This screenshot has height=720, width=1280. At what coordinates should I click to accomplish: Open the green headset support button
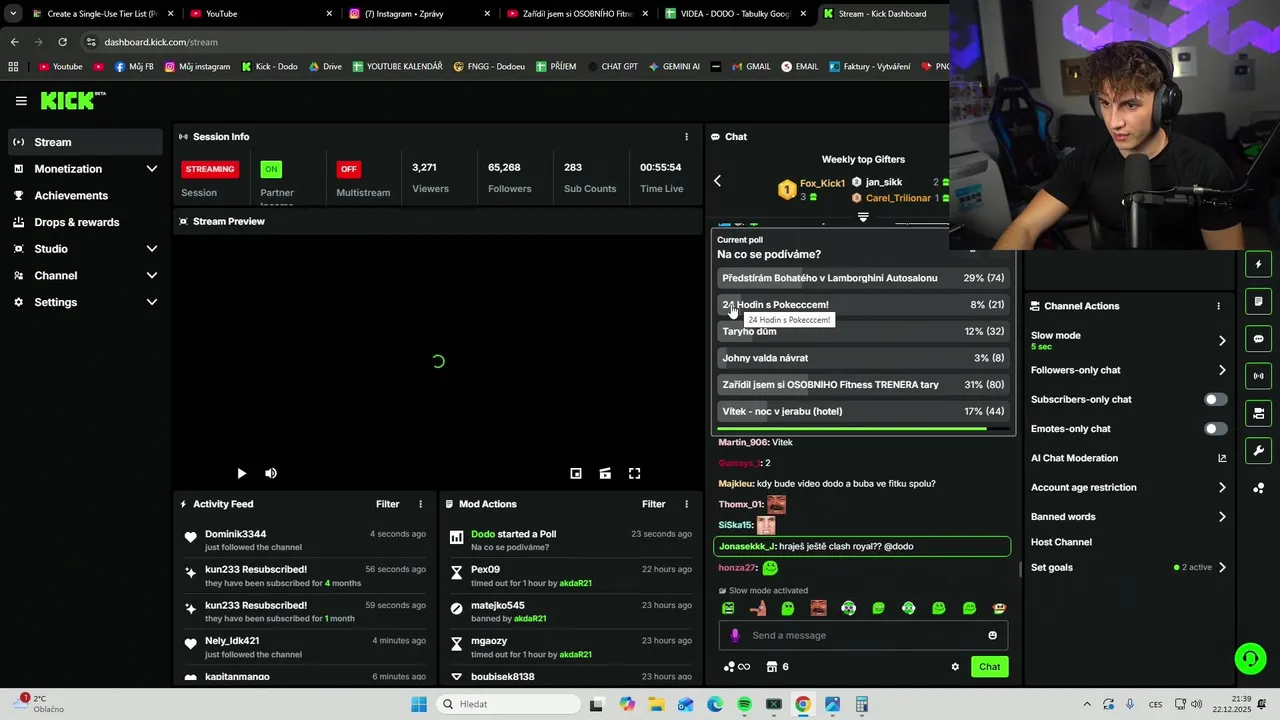click(1250, 658)
